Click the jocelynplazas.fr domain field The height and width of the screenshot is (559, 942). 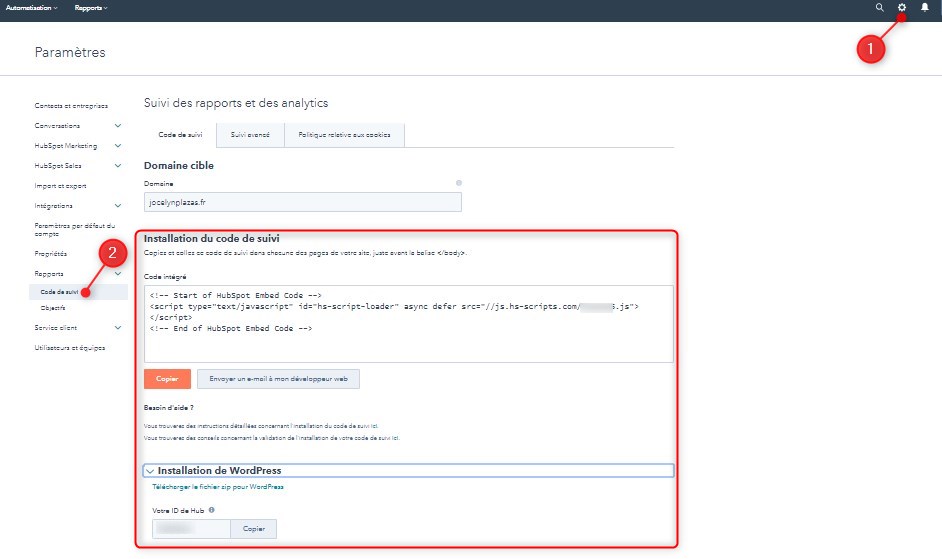(x=303, y=202)
